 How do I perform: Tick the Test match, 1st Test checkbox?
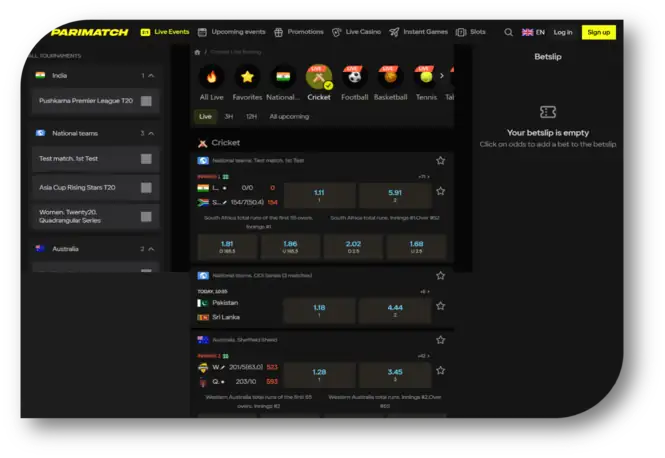pyautogui.click(x=146, y=159)
